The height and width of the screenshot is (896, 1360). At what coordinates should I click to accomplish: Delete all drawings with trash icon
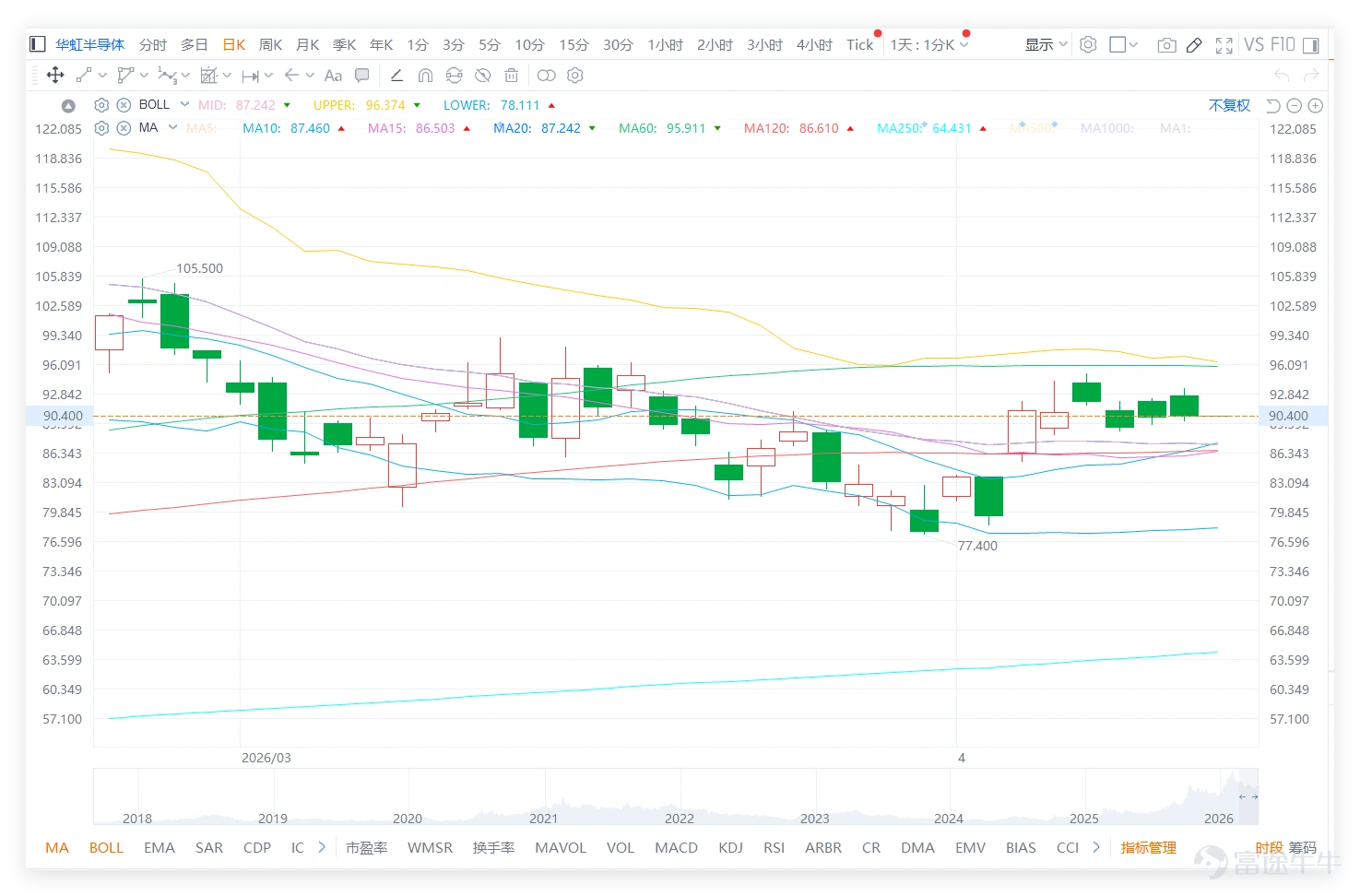point(512,76)
